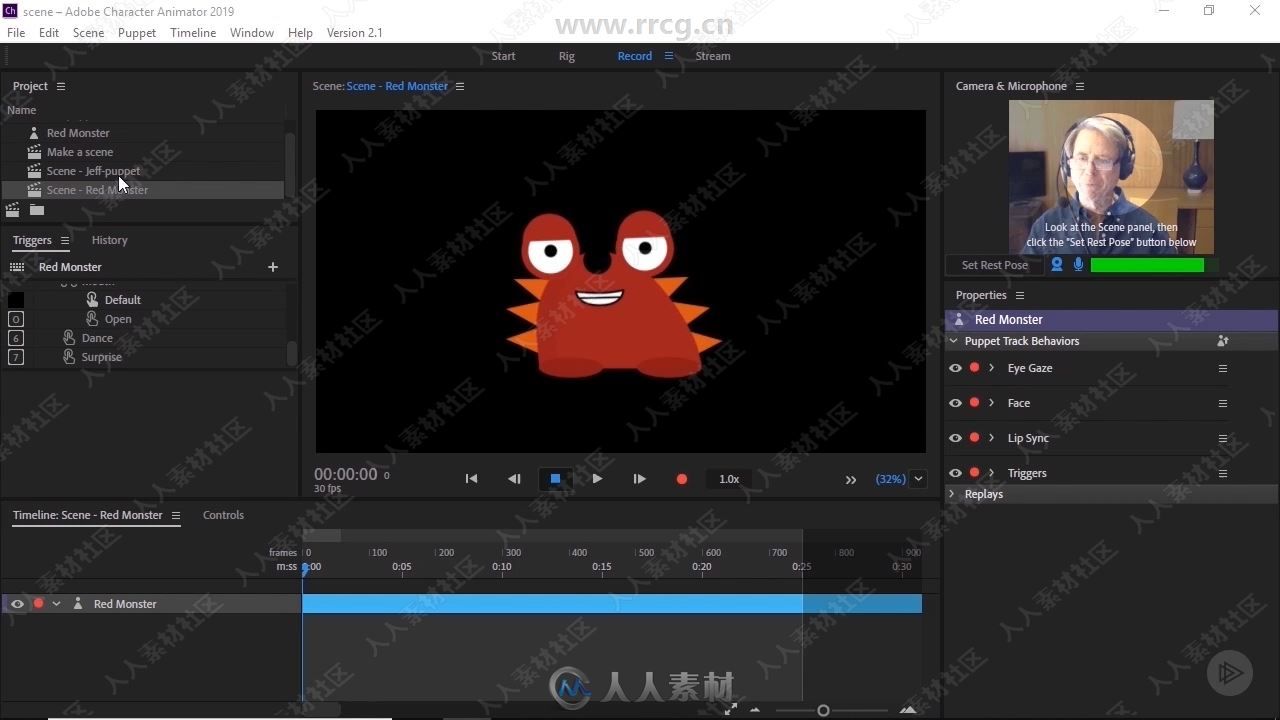
Task: Expand the Lip Sync behavior
Action: coord(991,438)
